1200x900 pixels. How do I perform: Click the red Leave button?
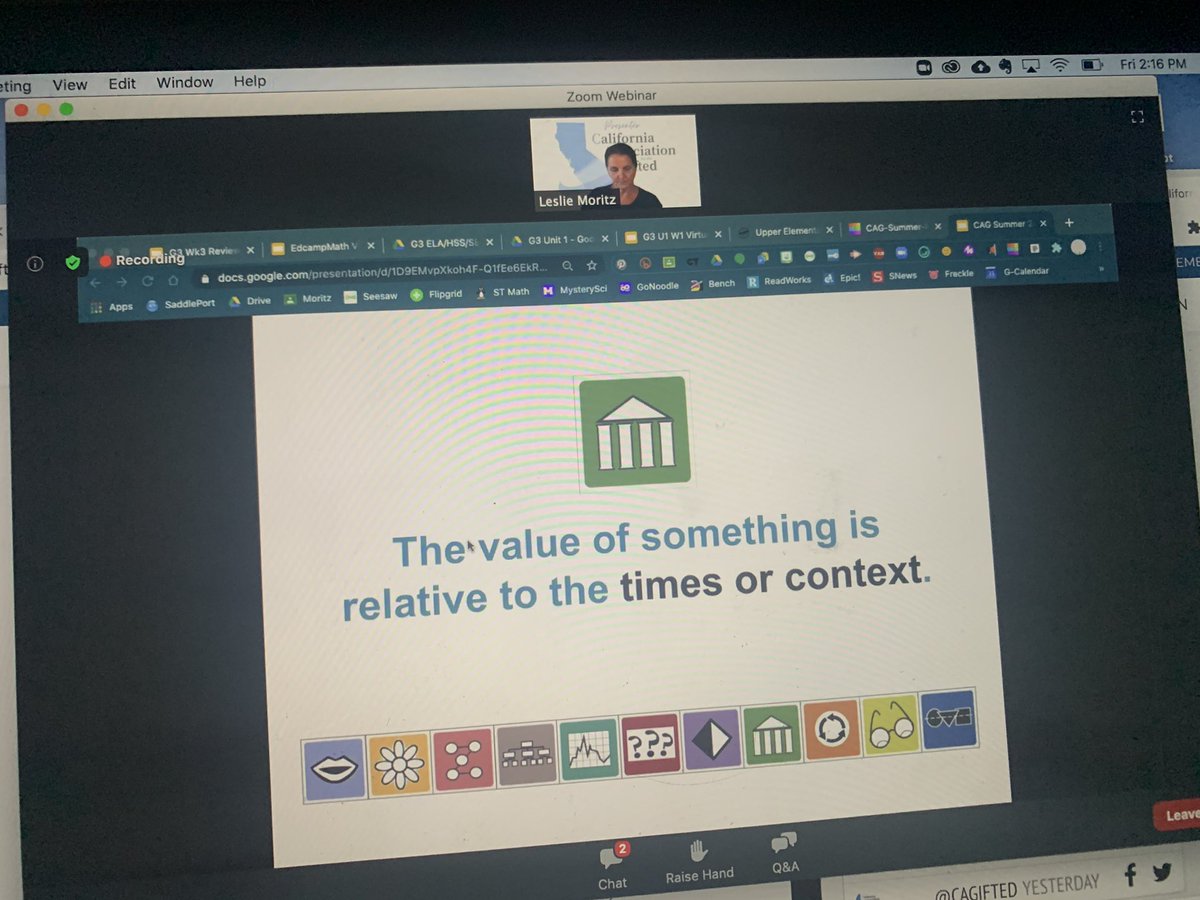[1179, 815]
